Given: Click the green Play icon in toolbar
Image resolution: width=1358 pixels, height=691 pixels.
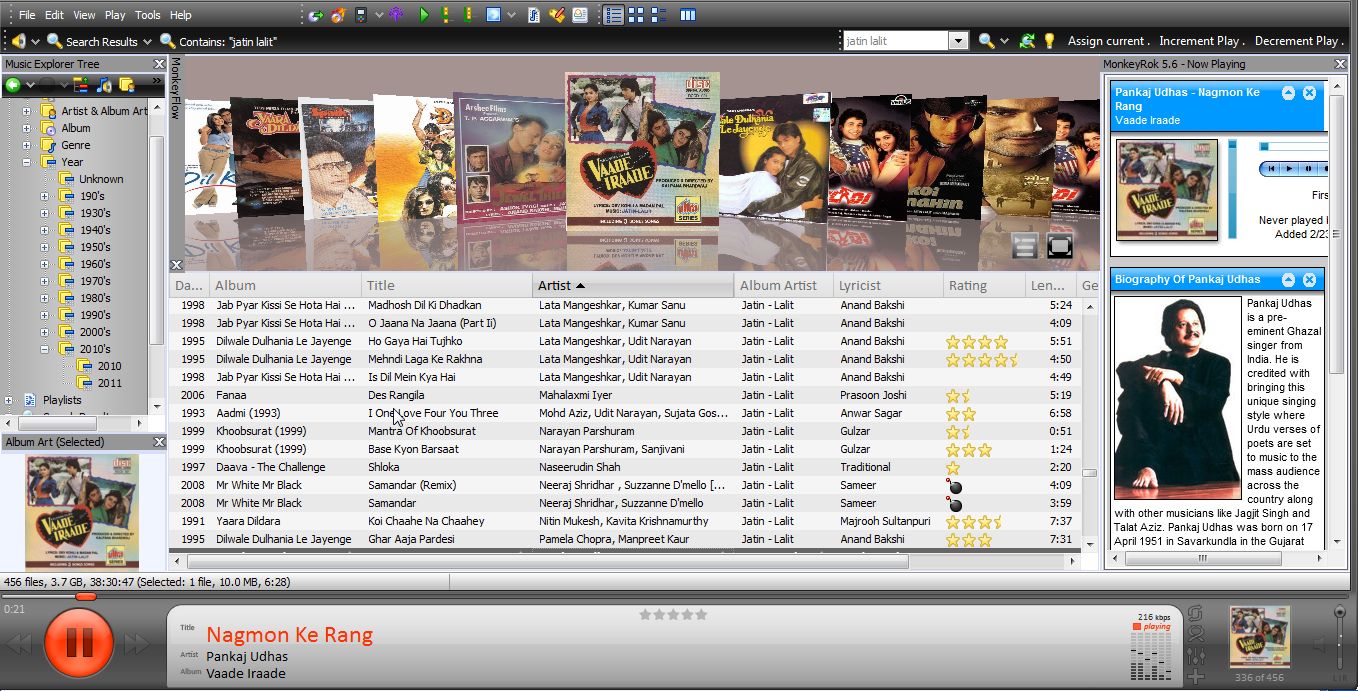Looking at the screenshot, I should point(424,15).
